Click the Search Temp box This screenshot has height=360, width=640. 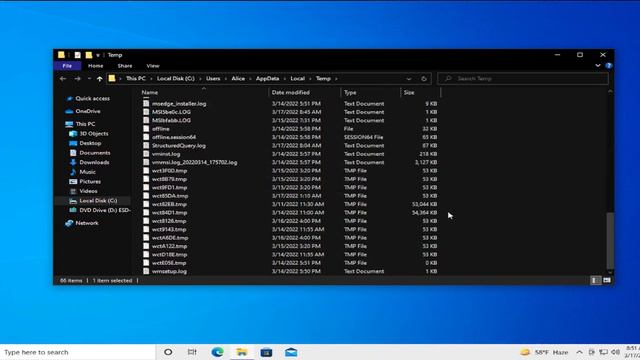(x=523, y=78)
